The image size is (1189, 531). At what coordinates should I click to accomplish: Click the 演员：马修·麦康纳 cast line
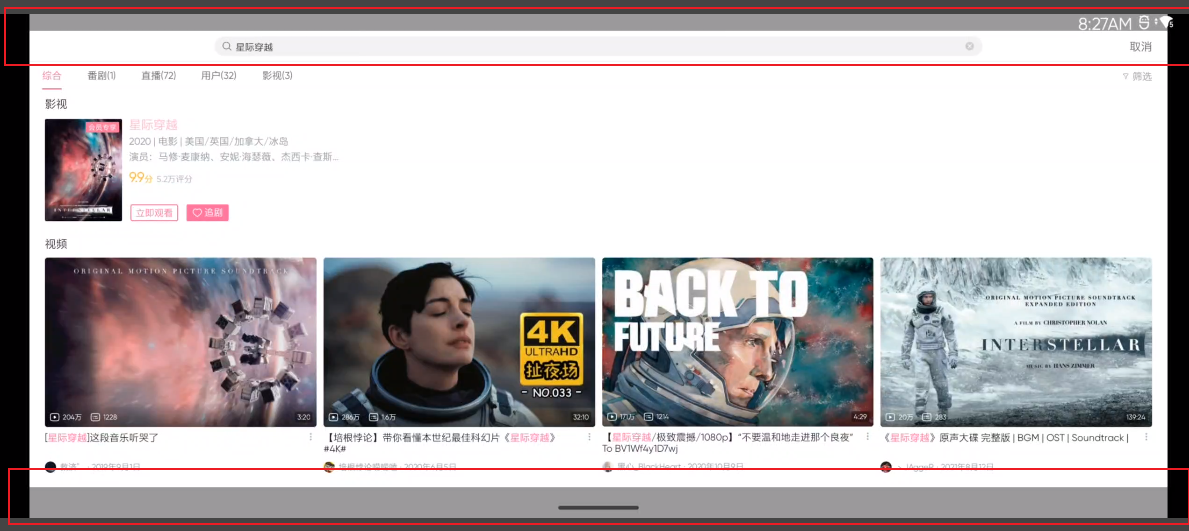(234, 157)
